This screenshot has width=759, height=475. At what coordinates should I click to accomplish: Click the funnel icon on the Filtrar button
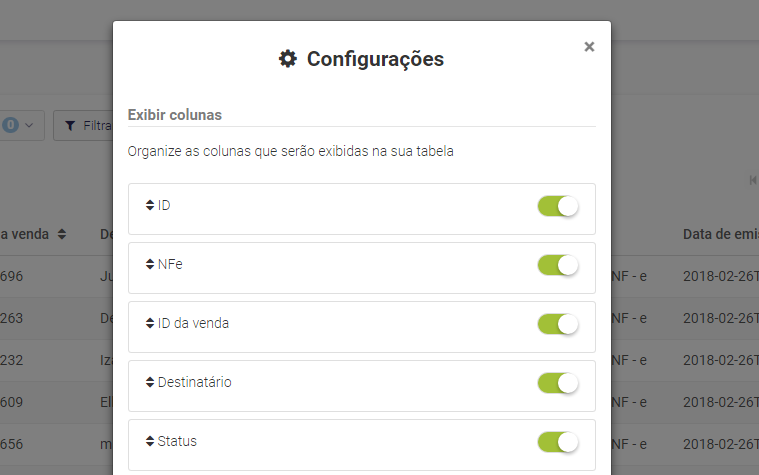click(x=70, y=126)
